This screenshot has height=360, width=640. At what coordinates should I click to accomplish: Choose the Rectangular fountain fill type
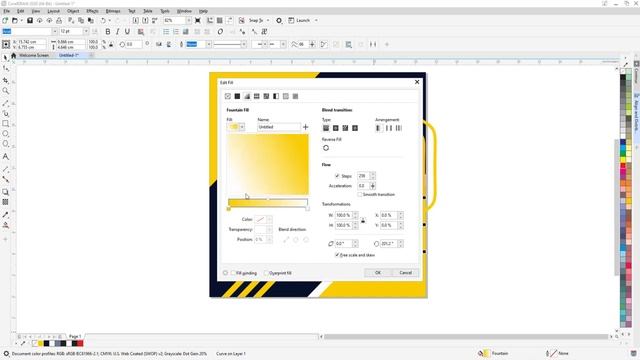(355, 128)
